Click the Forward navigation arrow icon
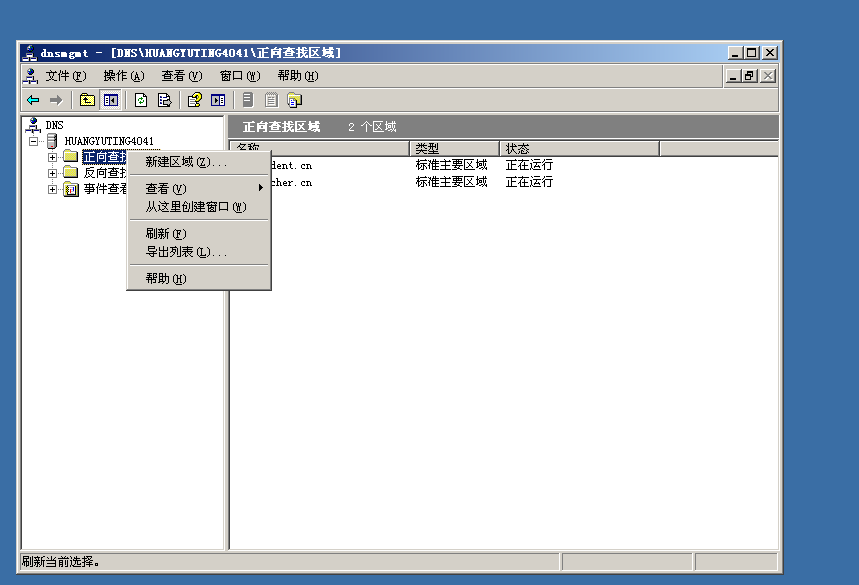The width and height of the screenshot is (859, 585). point(55,99)
